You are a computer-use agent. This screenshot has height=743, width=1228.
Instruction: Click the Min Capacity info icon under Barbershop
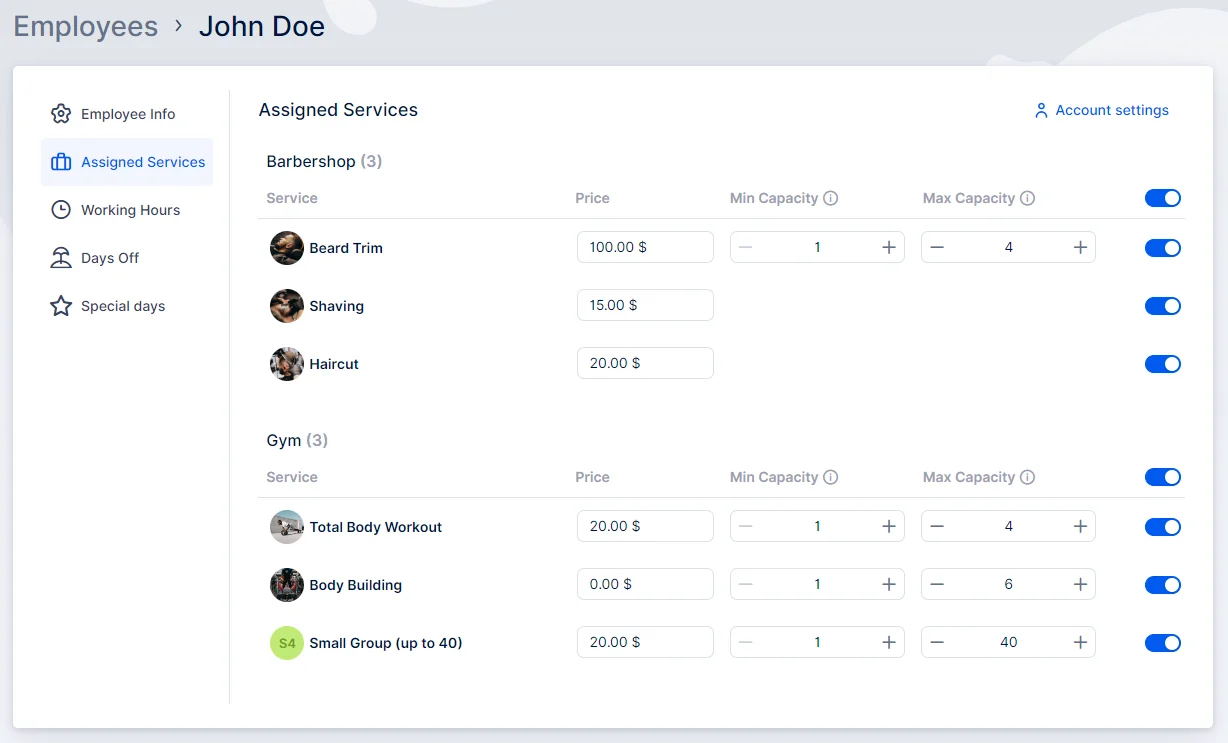pyautogui.click(x=830, y=198)
